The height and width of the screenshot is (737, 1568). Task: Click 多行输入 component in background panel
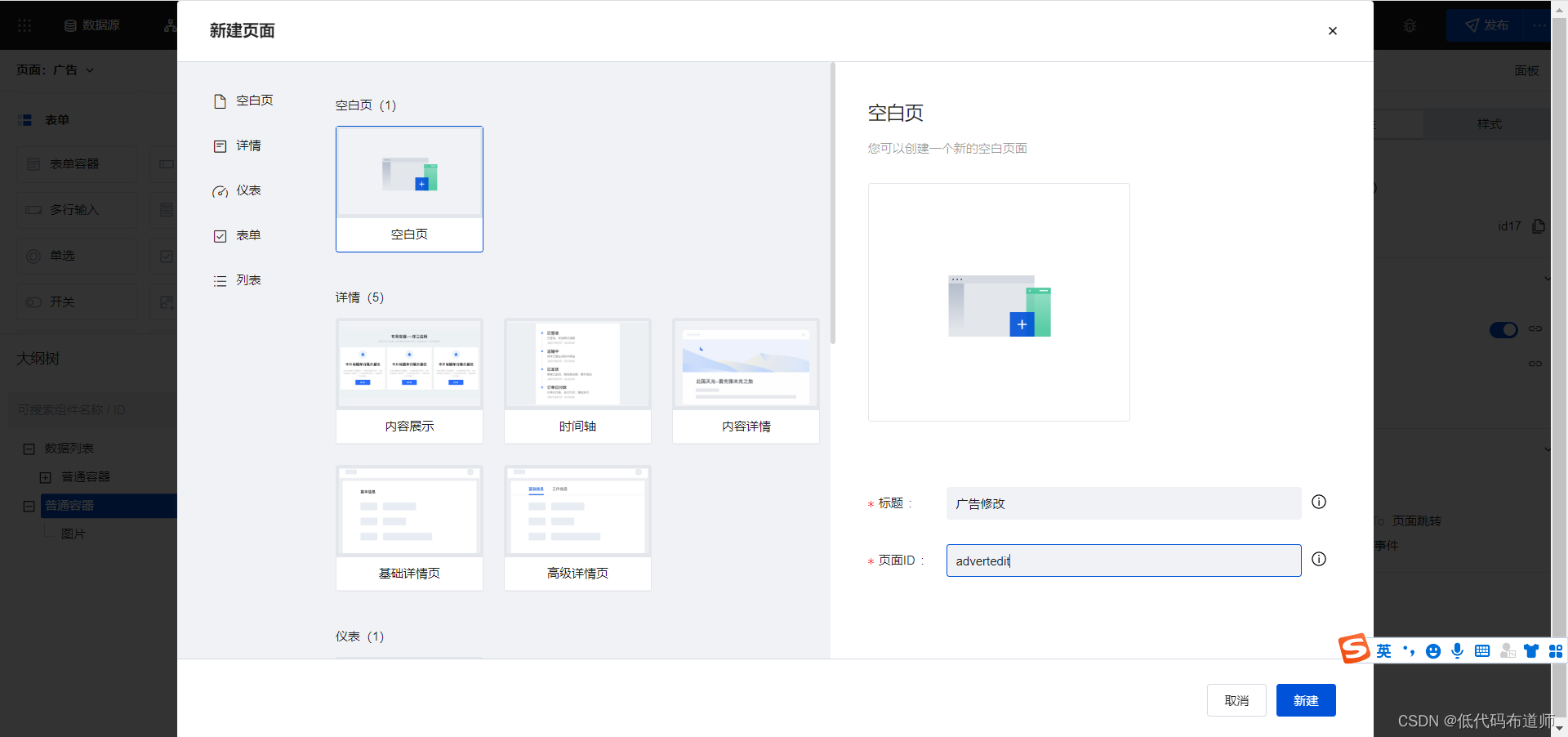tap(77, 210)
